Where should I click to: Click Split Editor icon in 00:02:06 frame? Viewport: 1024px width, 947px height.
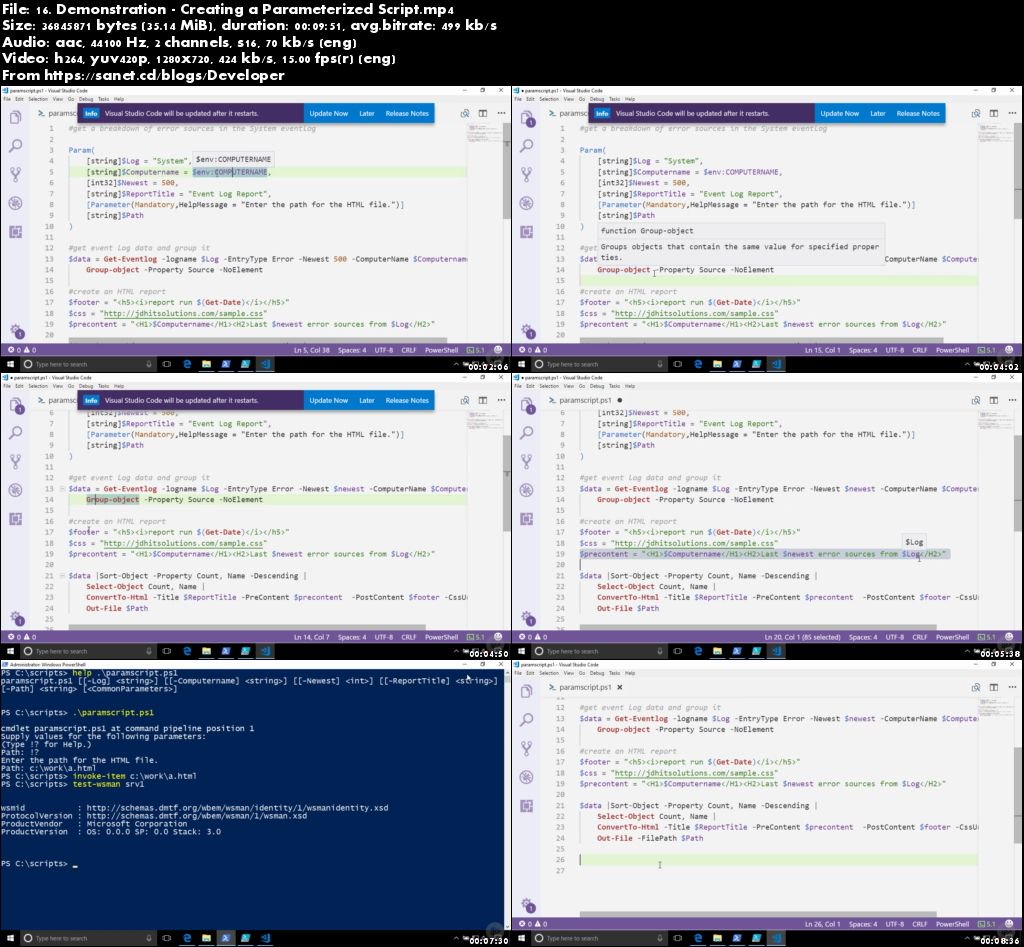483,113
